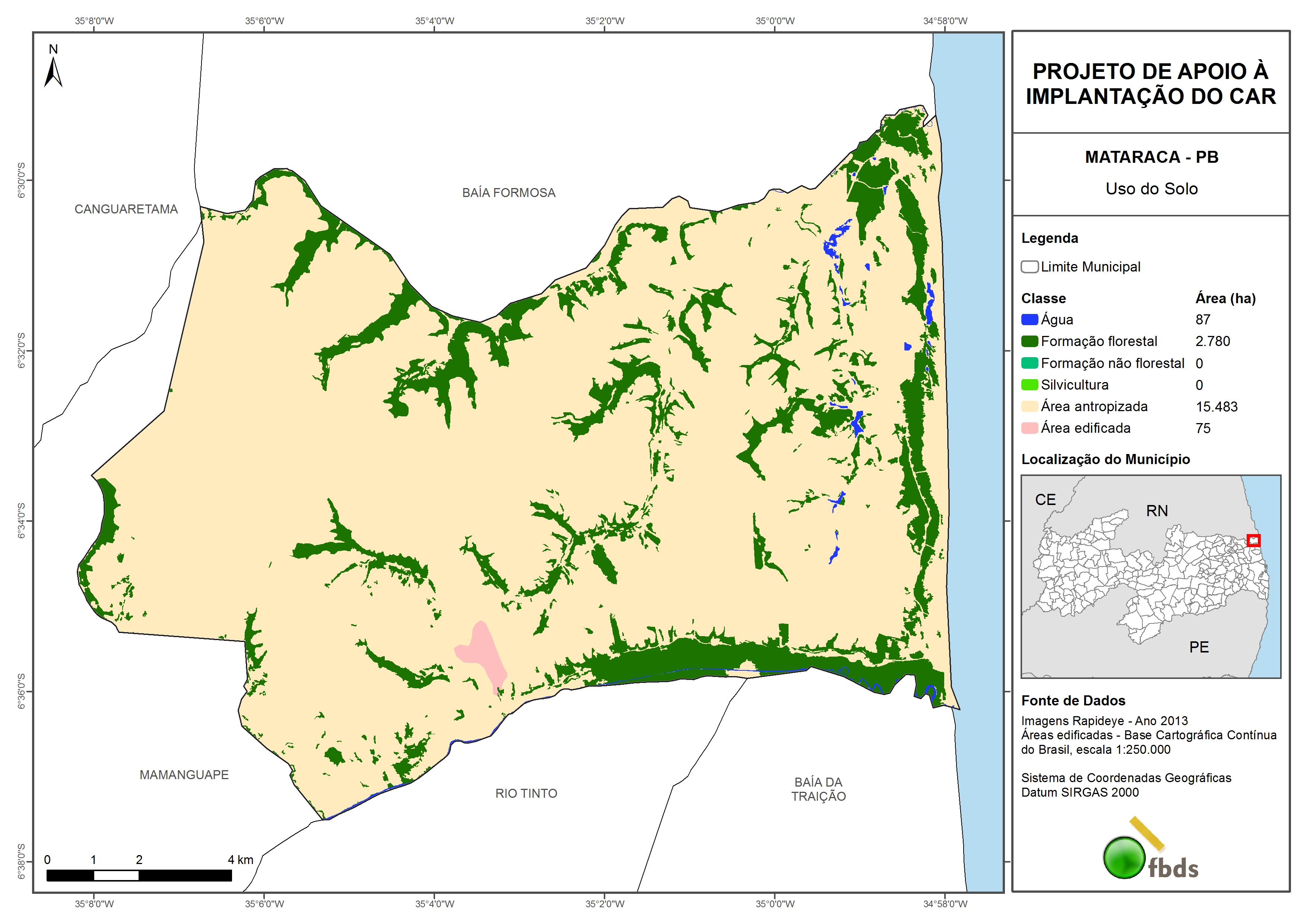Click the red locator square on inset map
The width and height of the screenshot is (1307, 924).
[x=1253, y=540]
